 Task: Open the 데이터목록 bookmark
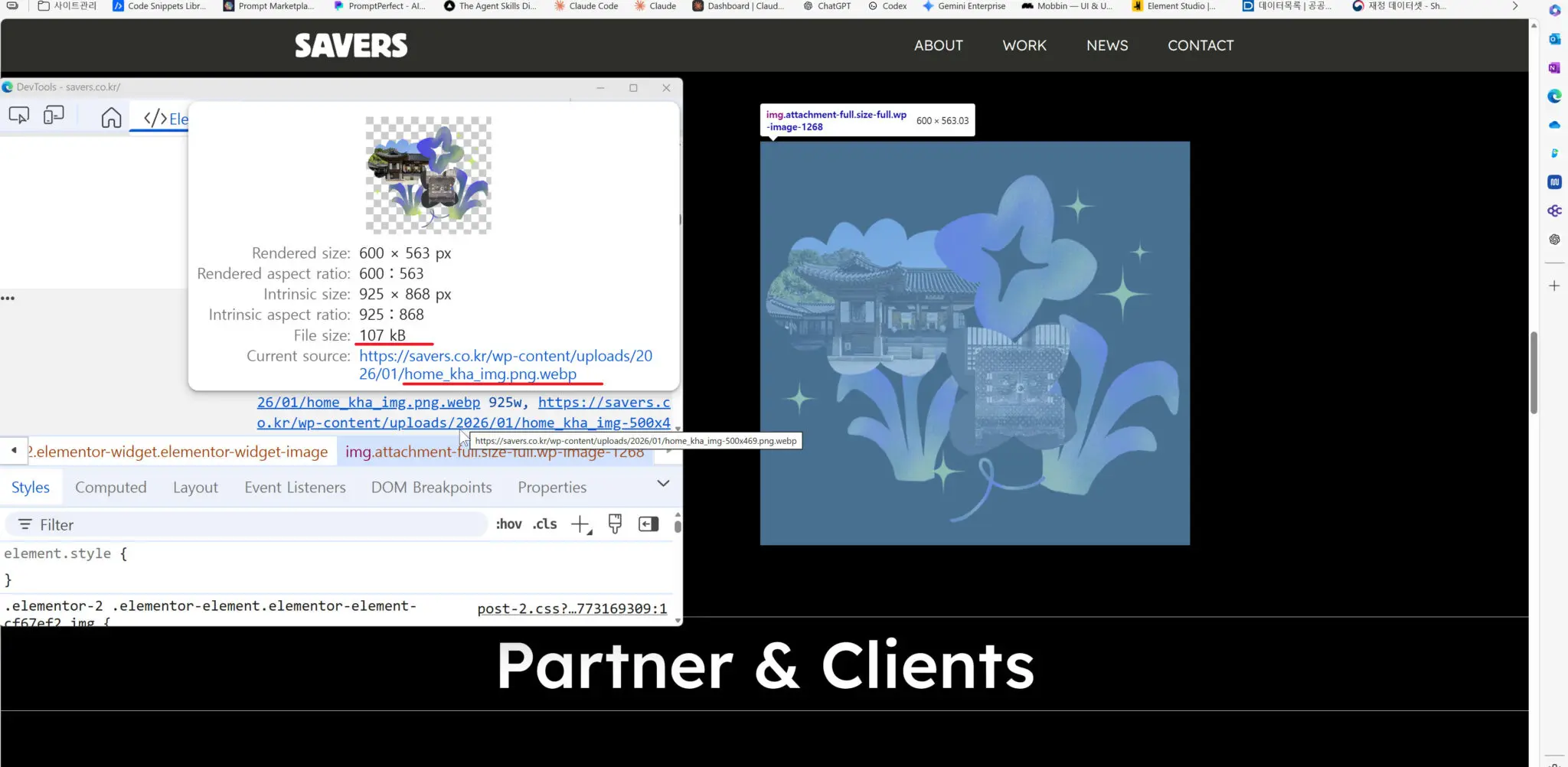tap(1287, 6)
